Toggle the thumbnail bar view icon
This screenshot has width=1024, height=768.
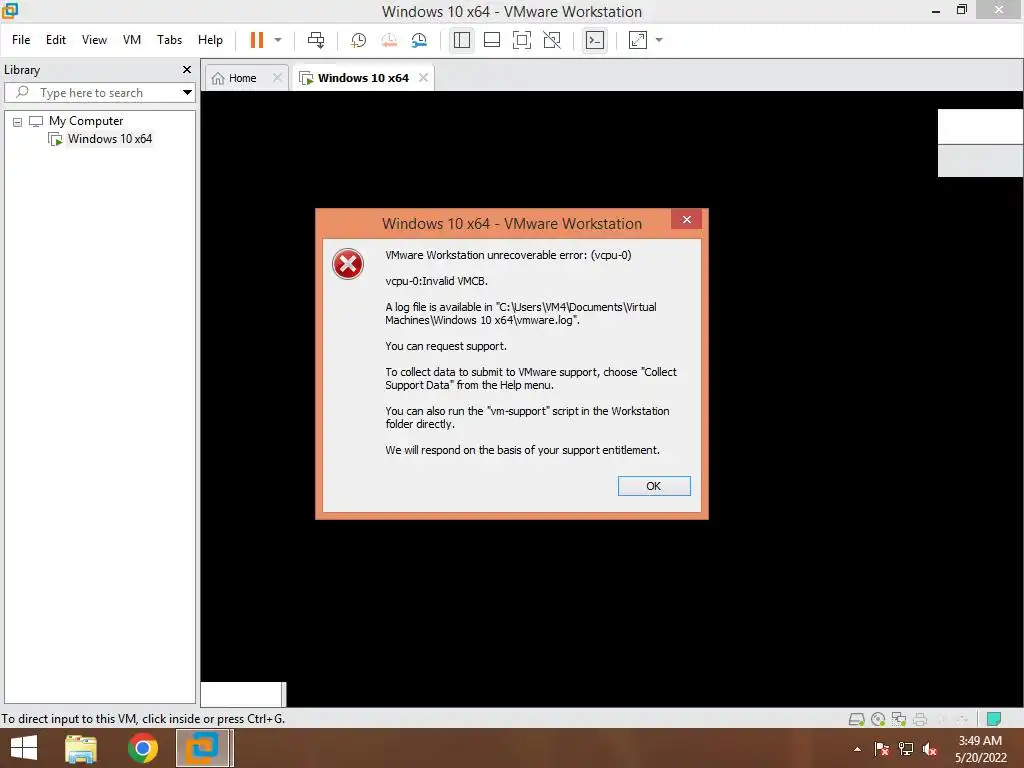(492, 40)
